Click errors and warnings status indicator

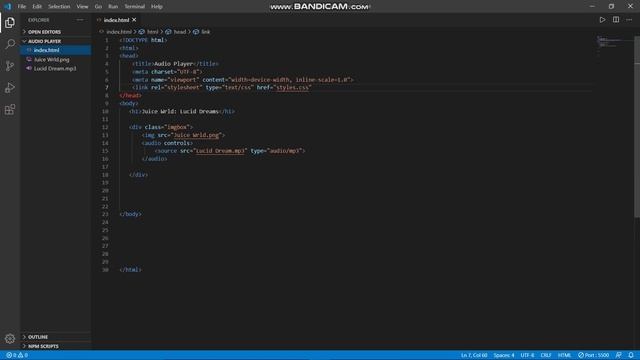coord(17,355)
